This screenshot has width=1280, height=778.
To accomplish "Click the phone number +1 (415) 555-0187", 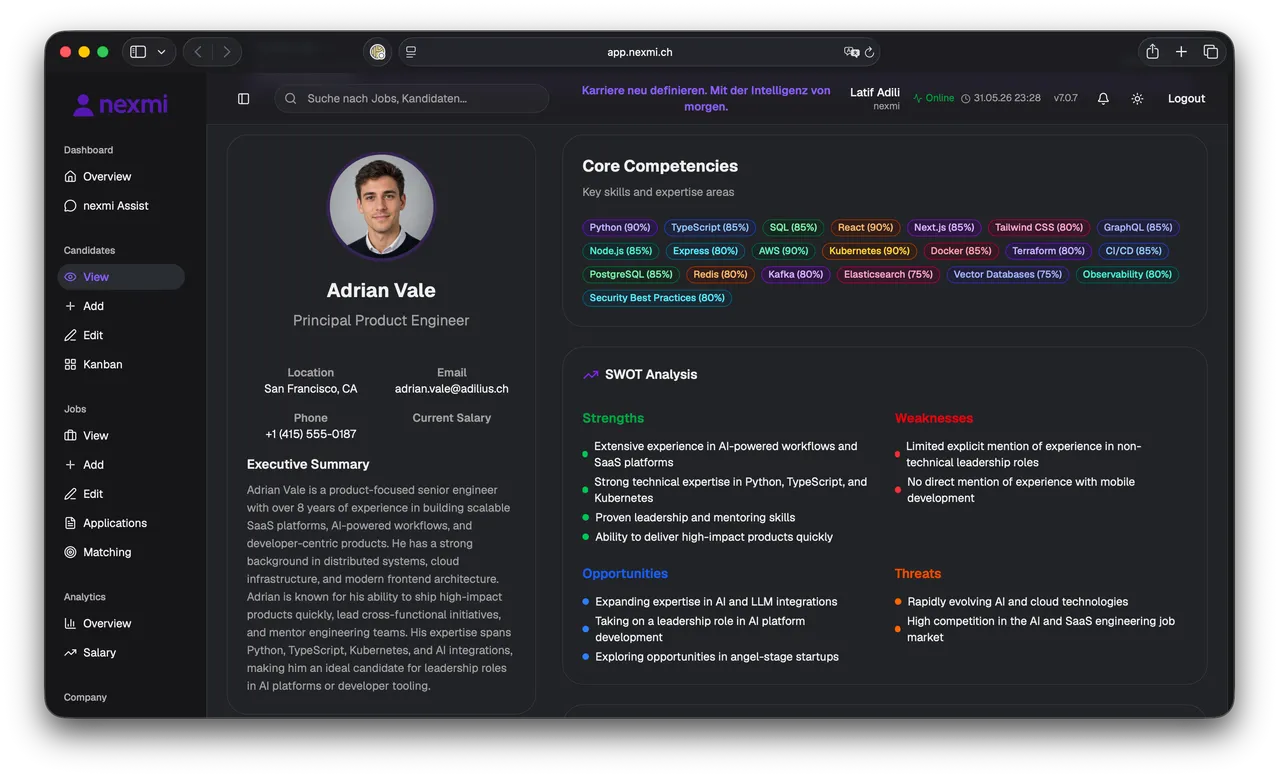I will click(x=311, y=435).
